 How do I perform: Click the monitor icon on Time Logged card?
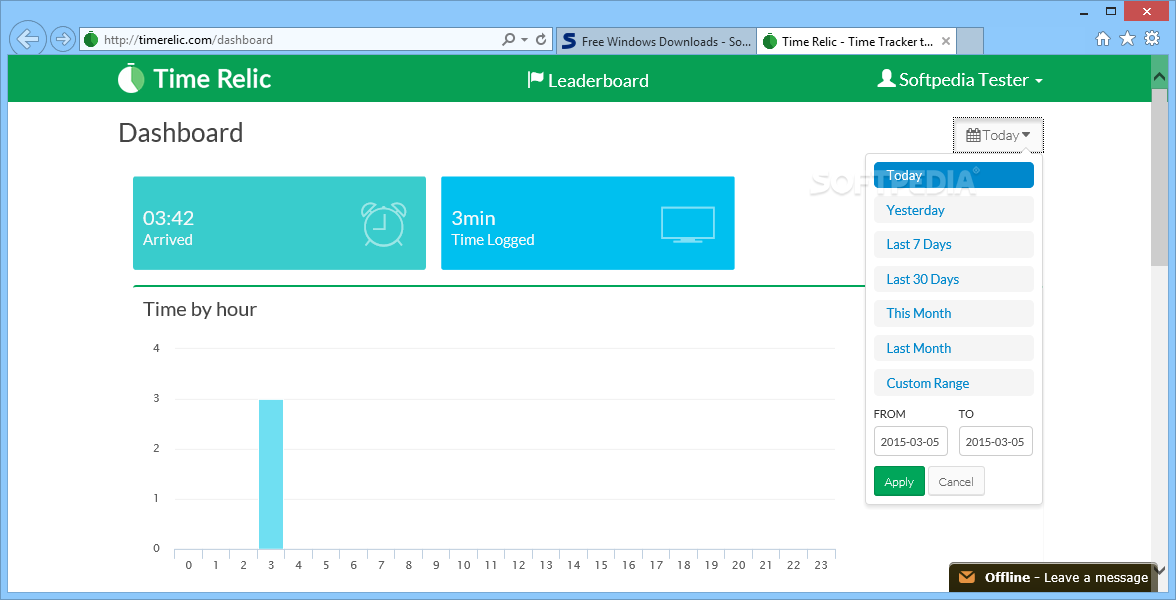click(x=688, y=224)
